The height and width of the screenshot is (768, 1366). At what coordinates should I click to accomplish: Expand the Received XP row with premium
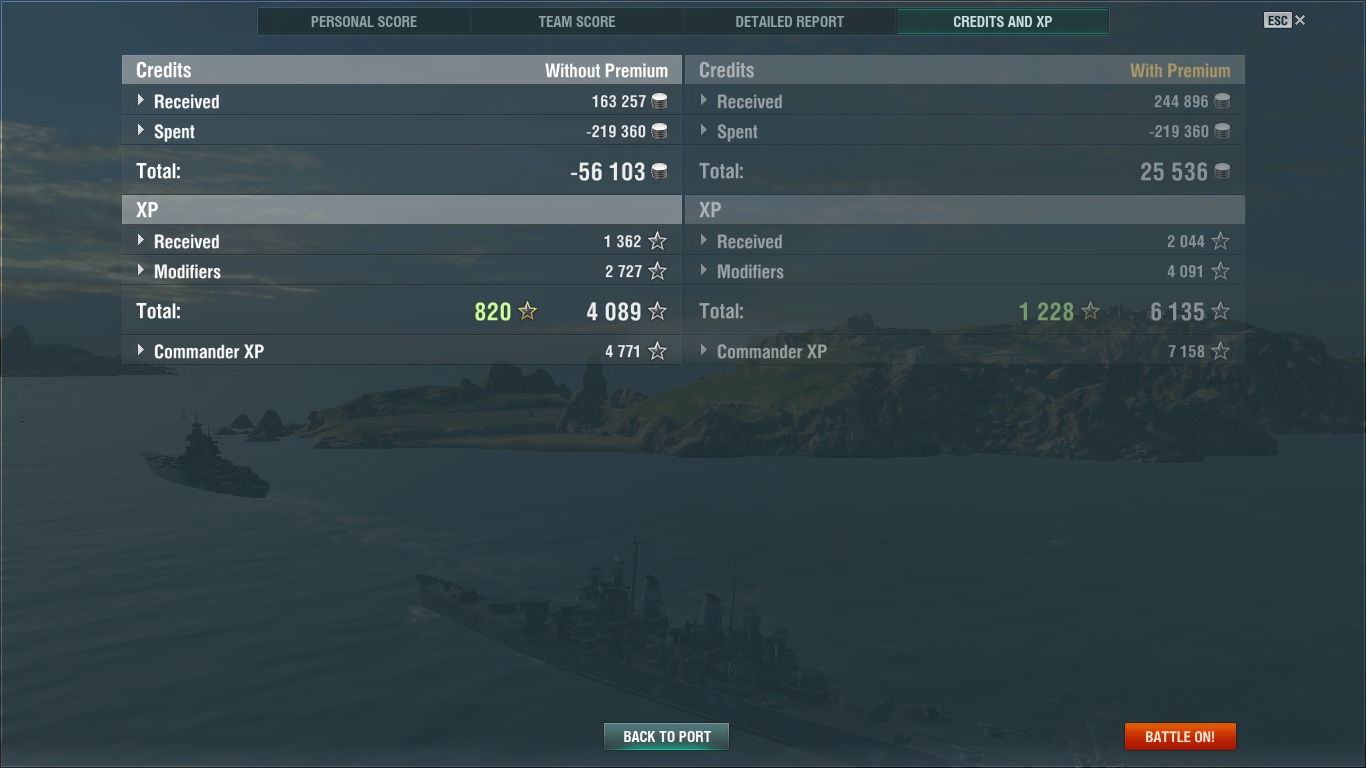965,241
